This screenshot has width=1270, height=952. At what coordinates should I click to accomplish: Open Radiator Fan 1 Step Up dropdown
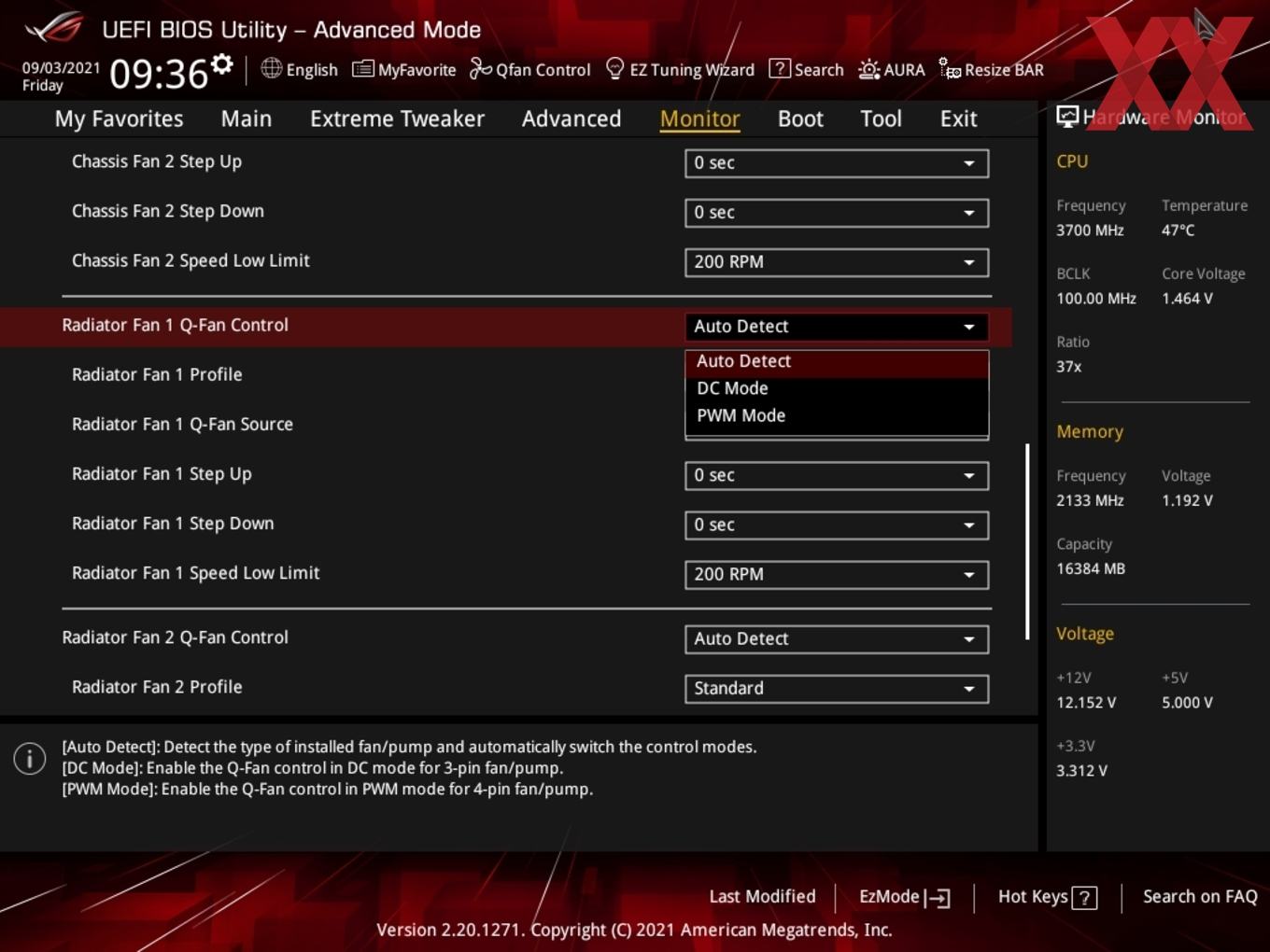coord(837,475)
